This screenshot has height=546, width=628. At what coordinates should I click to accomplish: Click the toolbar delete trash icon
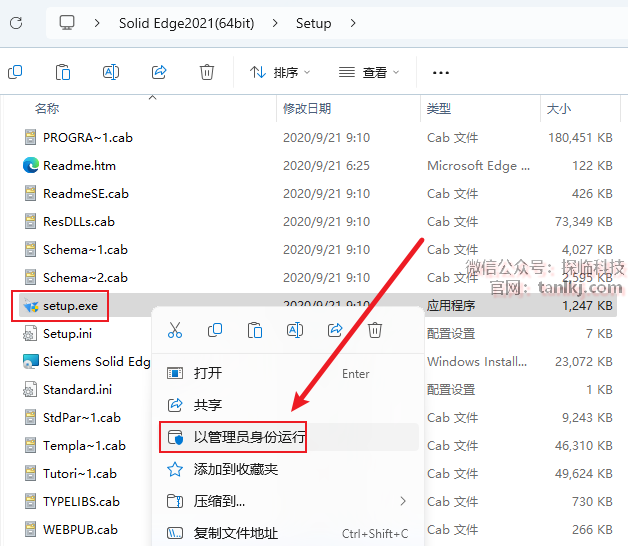[207, 72]
